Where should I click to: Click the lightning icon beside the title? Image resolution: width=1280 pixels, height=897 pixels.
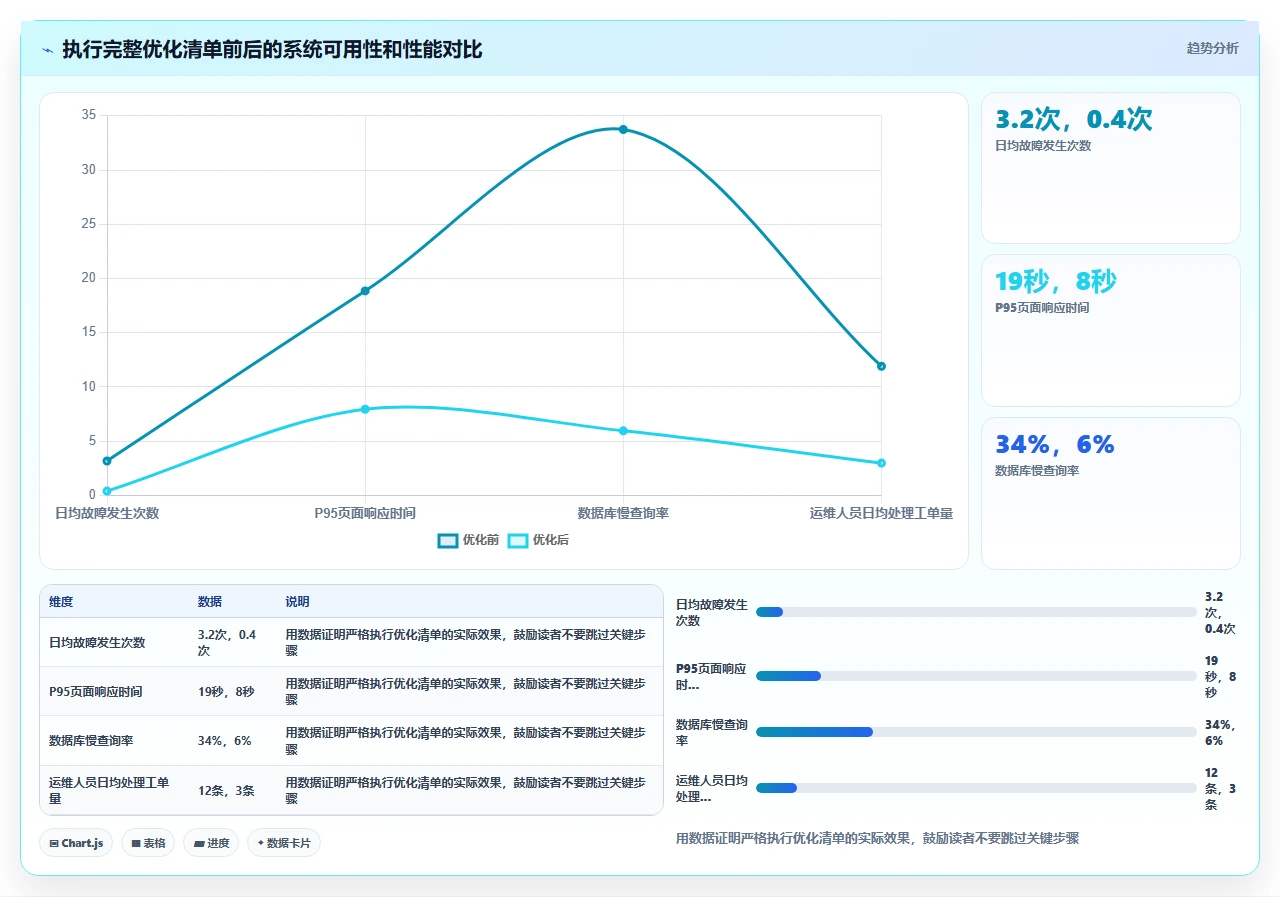(48, 49)
